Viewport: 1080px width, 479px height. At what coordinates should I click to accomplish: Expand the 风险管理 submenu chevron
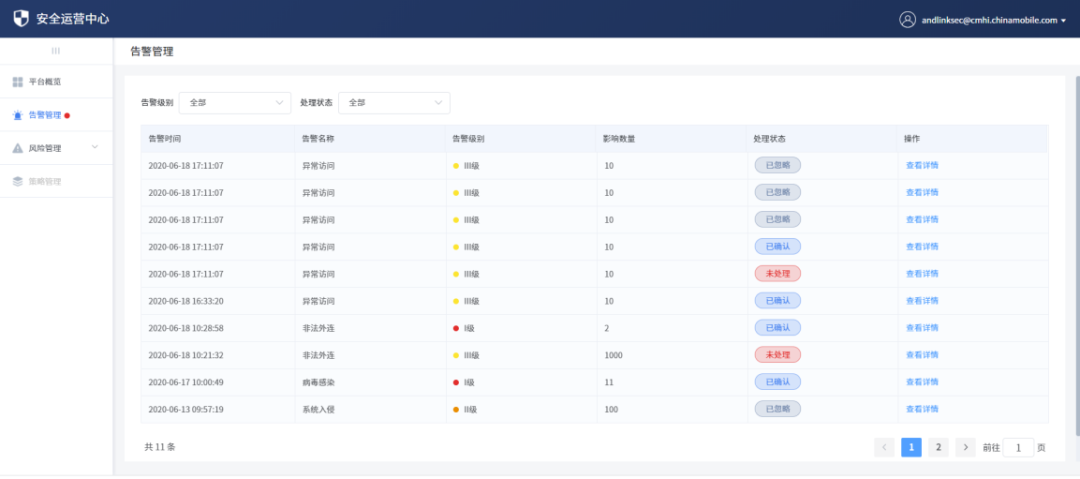tap(95, 148)
